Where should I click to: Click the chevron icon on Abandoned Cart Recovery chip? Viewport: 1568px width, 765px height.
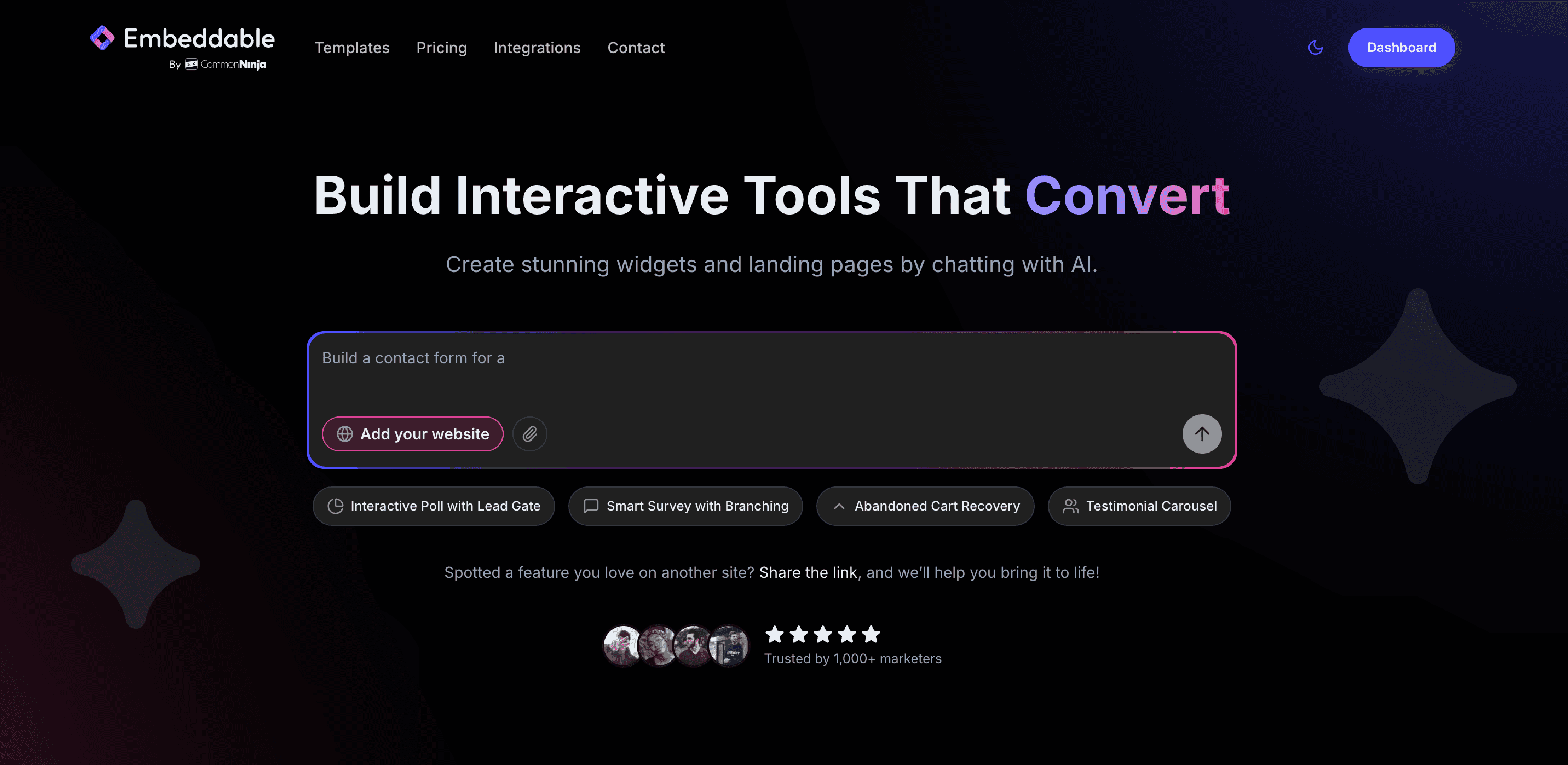839,506
